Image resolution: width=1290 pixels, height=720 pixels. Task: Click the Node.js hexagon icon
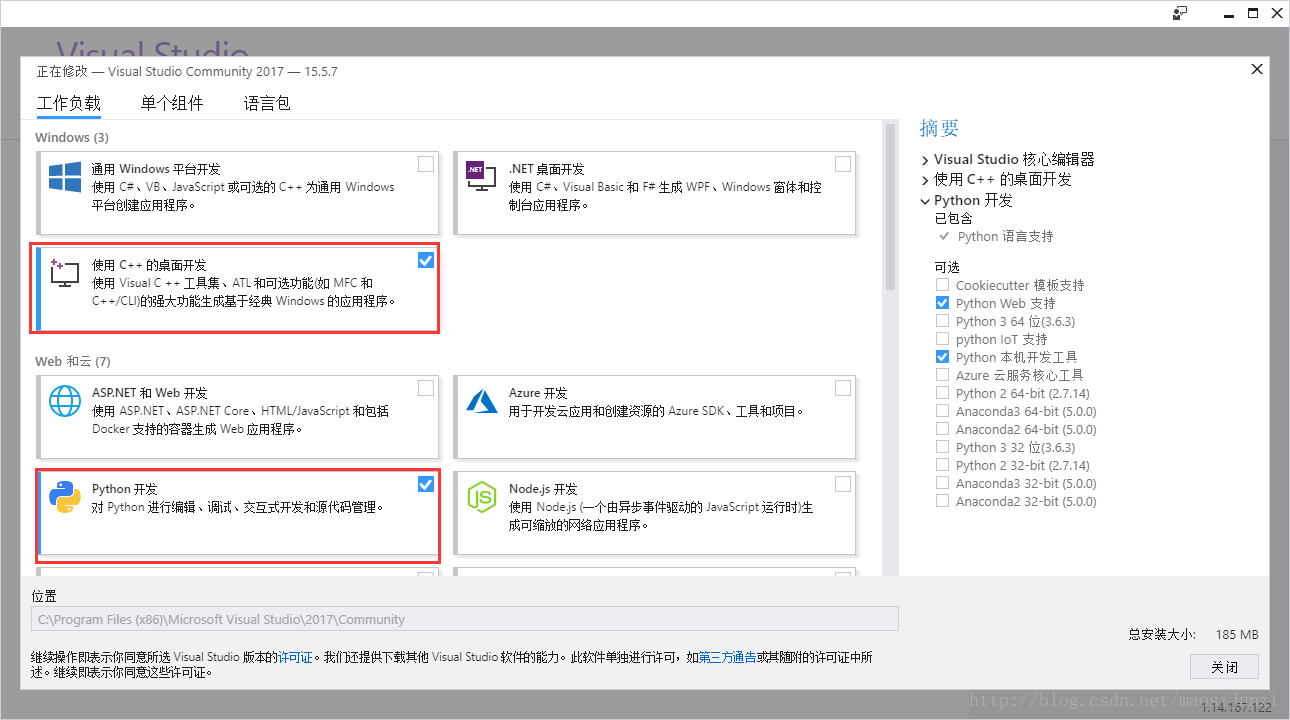tap(482, 497)
